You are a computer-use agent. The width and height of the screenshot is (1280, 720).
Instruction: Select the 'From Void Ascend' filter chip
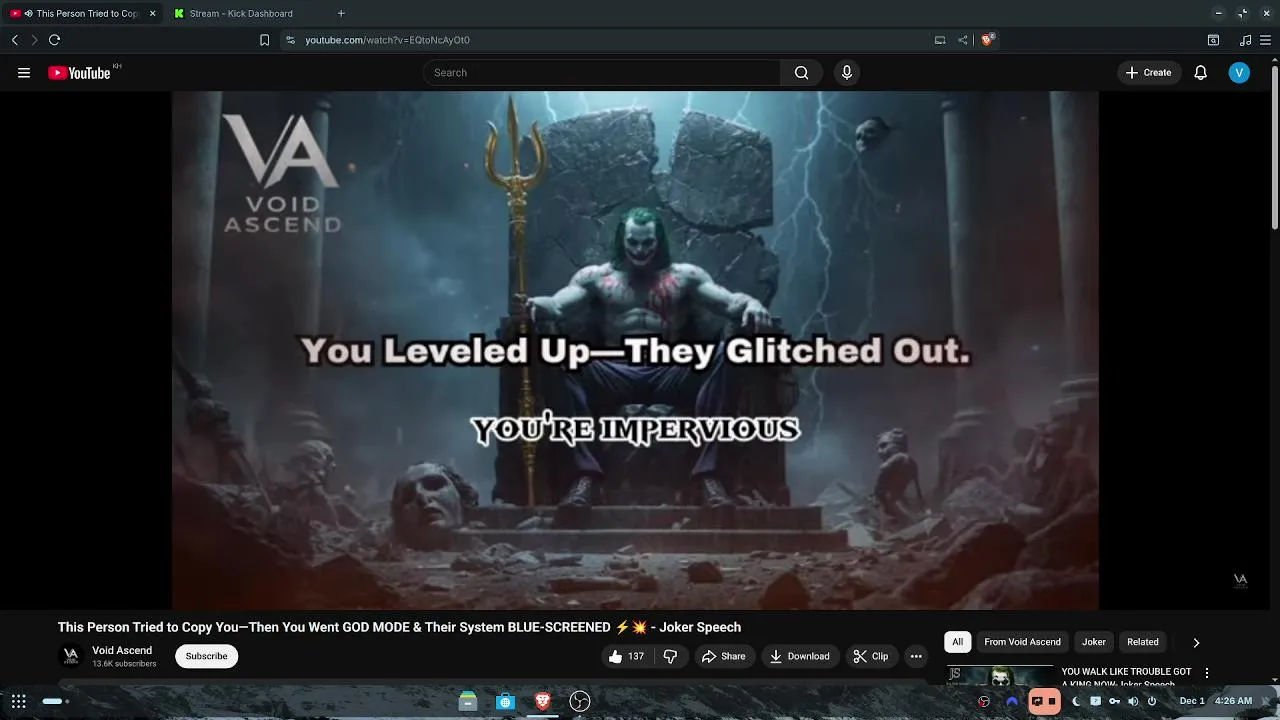tap(1022, 642)
